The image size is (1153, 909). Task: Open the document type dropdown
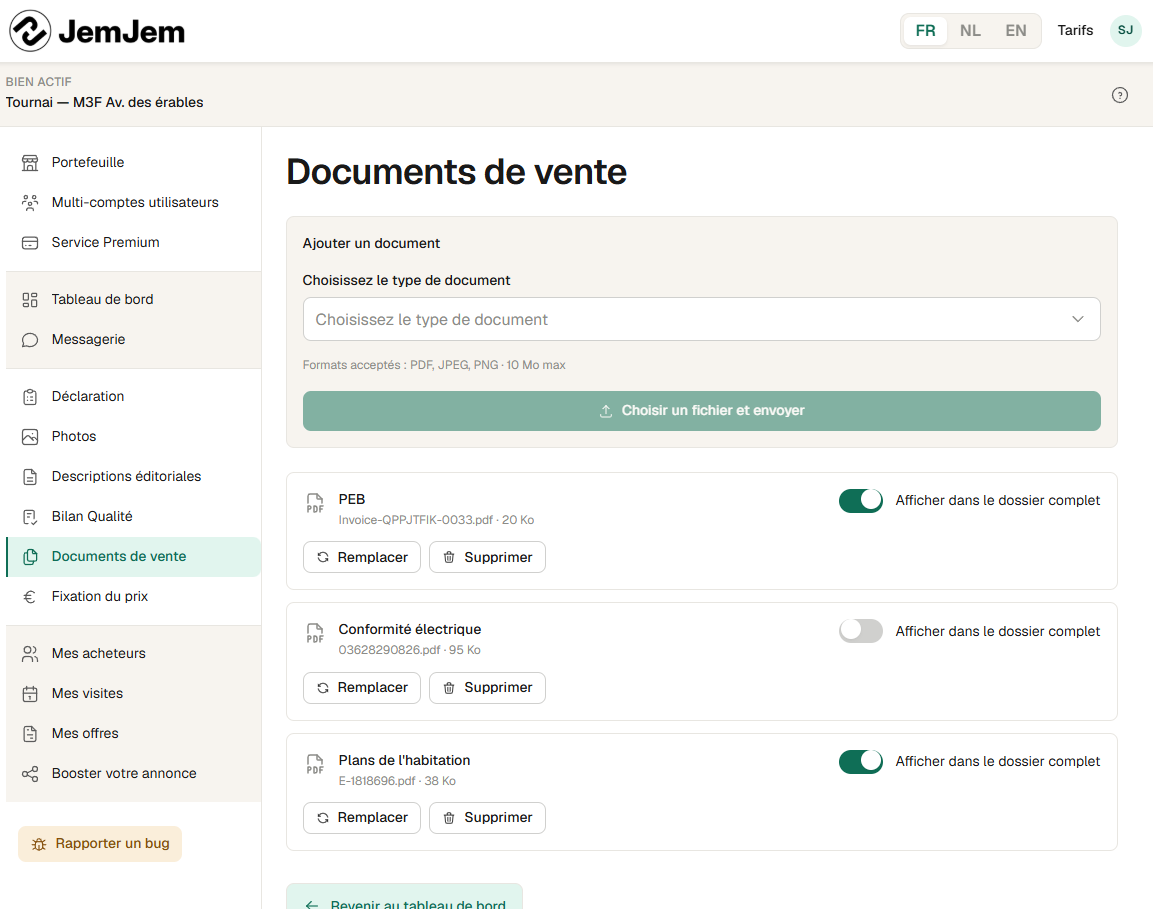(x=702, y=319)
